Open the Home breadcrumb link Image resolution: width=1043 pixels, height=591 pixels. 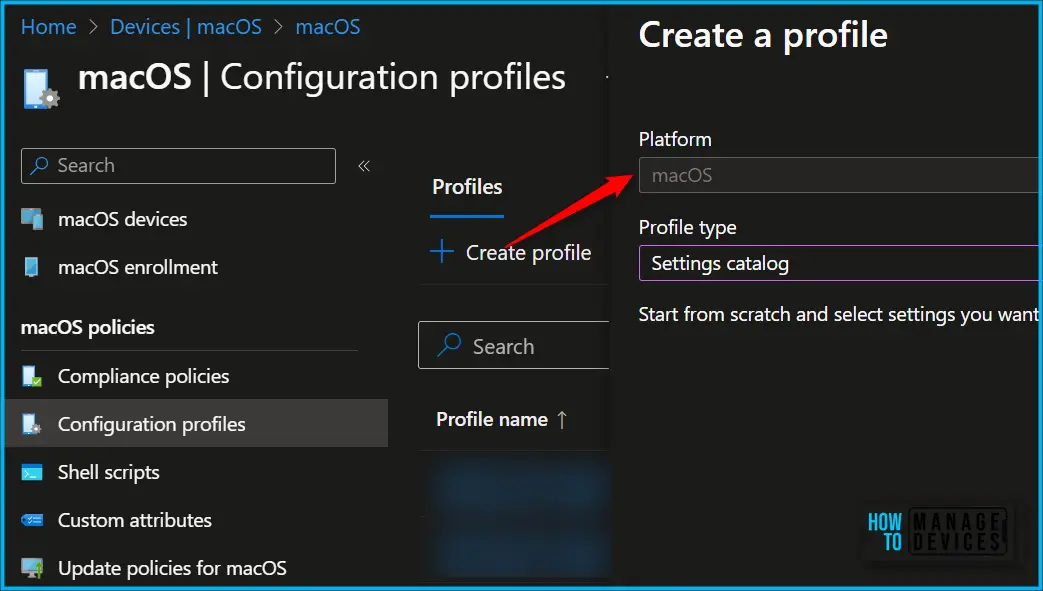pos(49,27)
